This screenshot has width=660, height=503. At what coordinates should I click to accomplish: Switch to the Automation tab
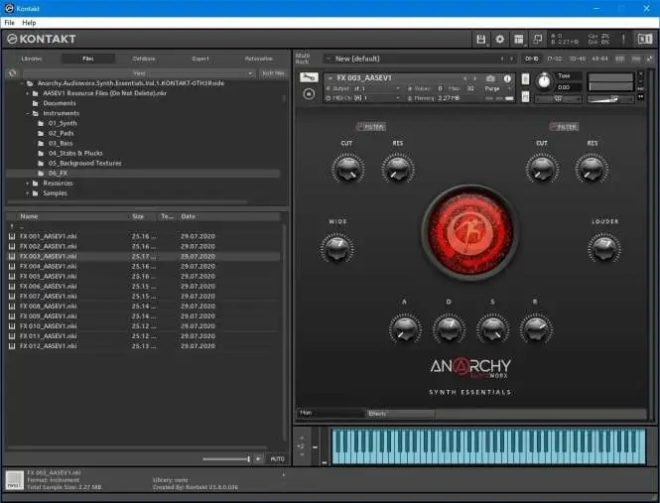click(x=258, y=59)
